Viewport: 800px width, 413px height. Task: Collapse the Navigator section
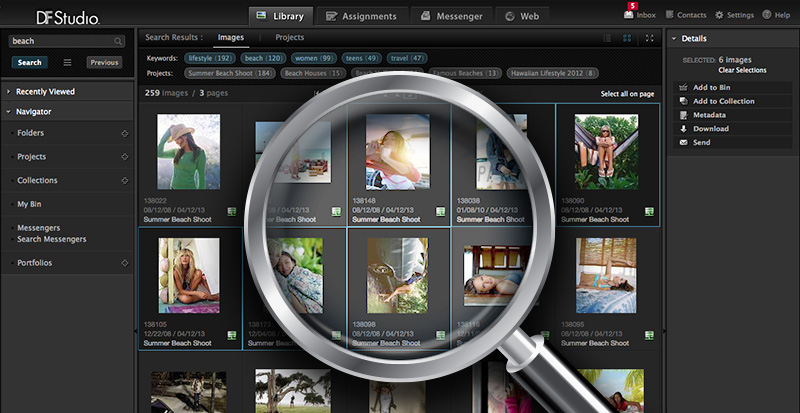point(9,111)
